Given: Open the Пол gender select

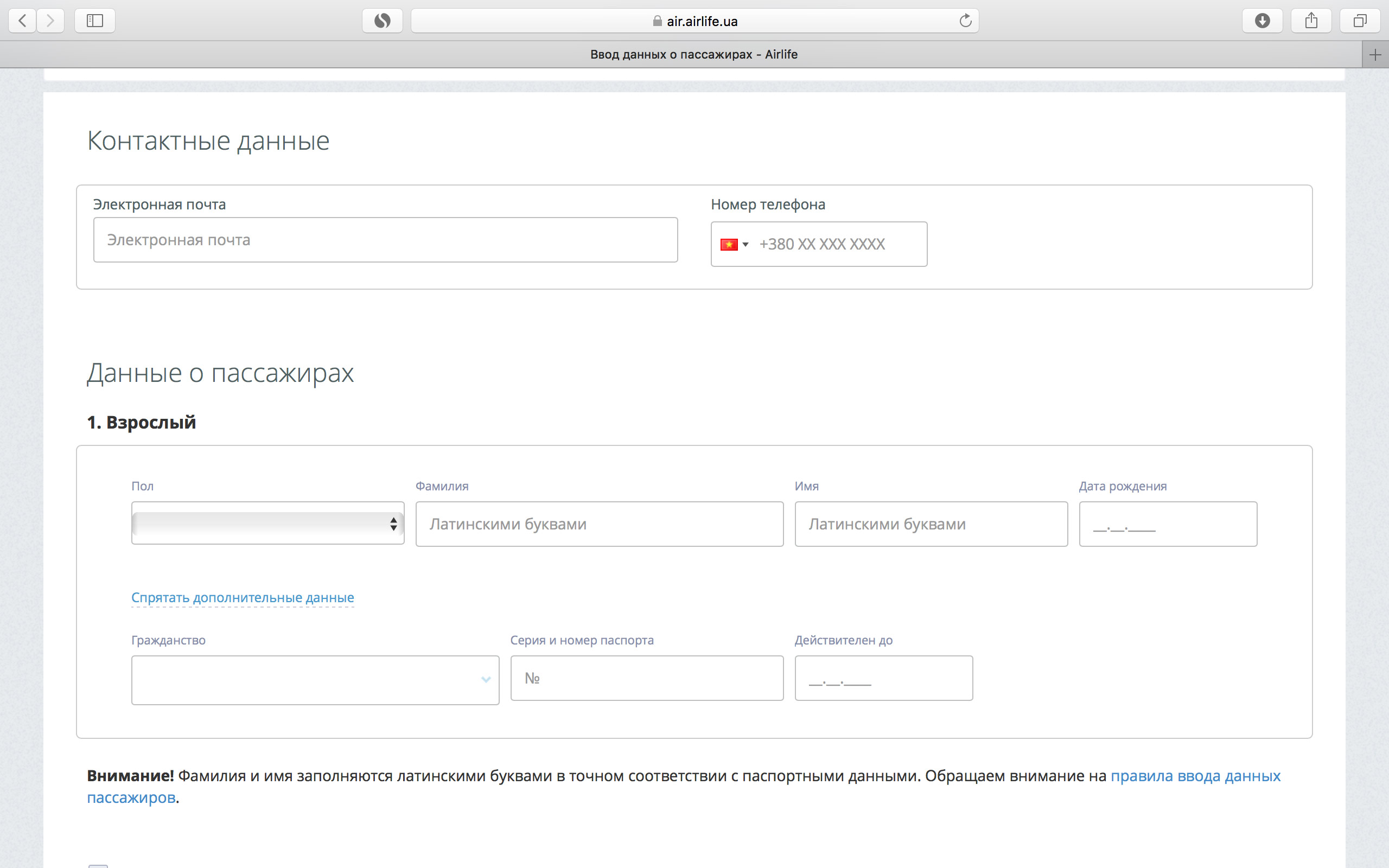Looking at the screenshot, I should click(x=267, y=524).
